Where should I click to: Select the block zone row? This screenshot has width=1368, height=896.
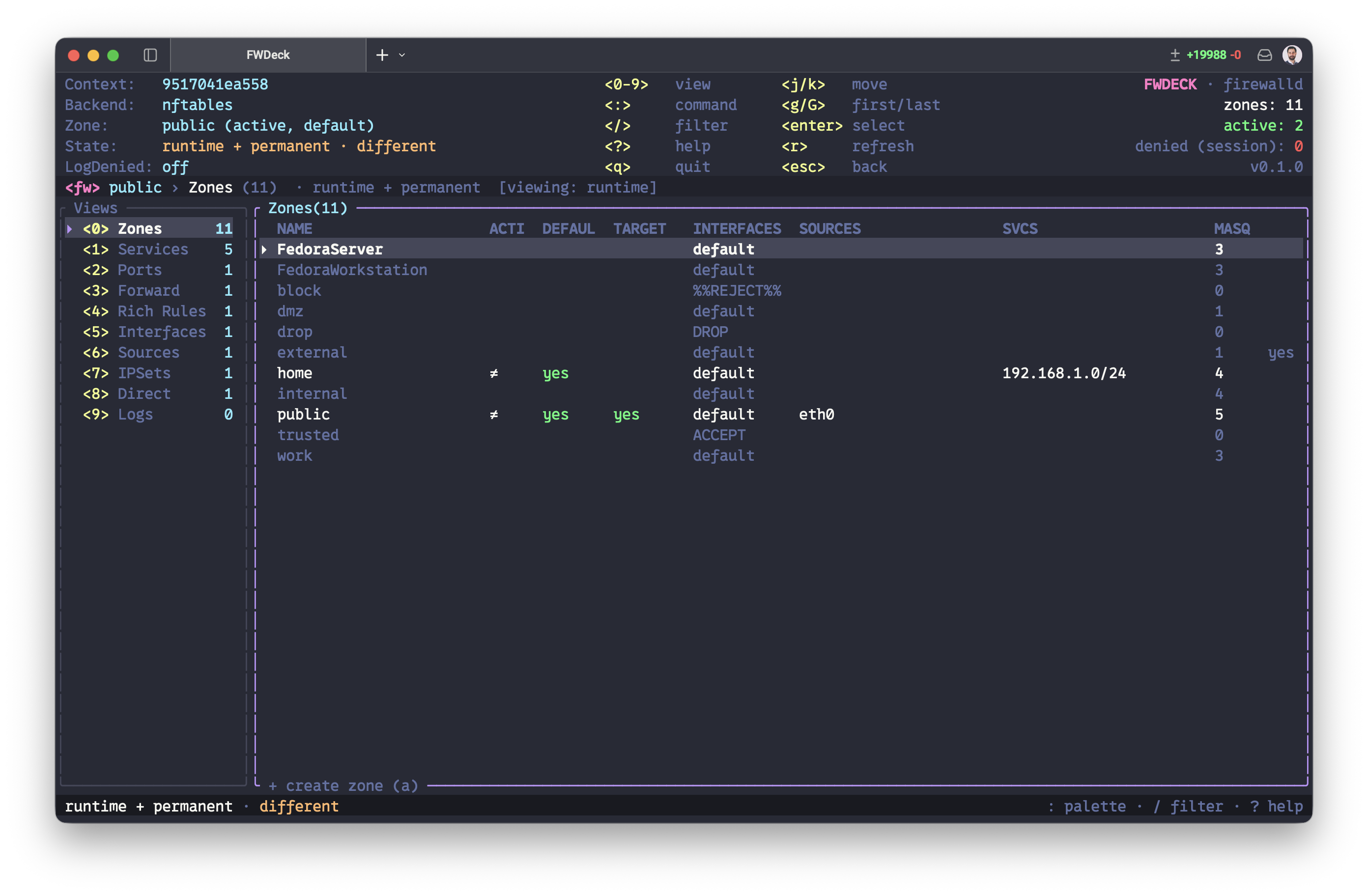(x=782, y=291)
